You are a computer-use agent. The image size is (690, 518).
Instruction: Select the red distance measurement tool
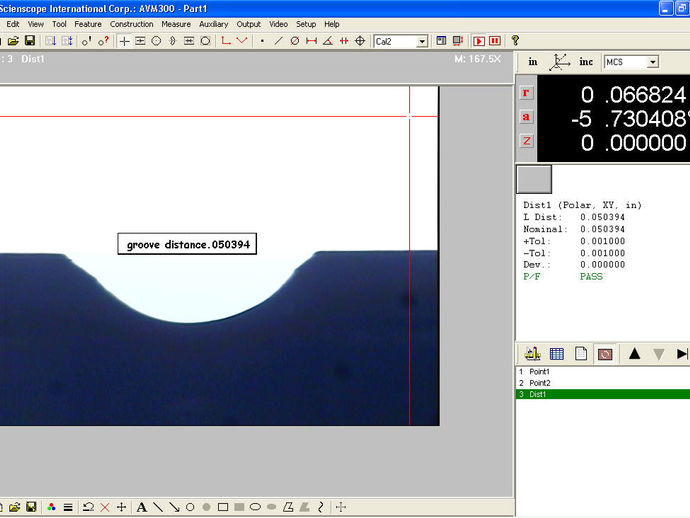311,41
